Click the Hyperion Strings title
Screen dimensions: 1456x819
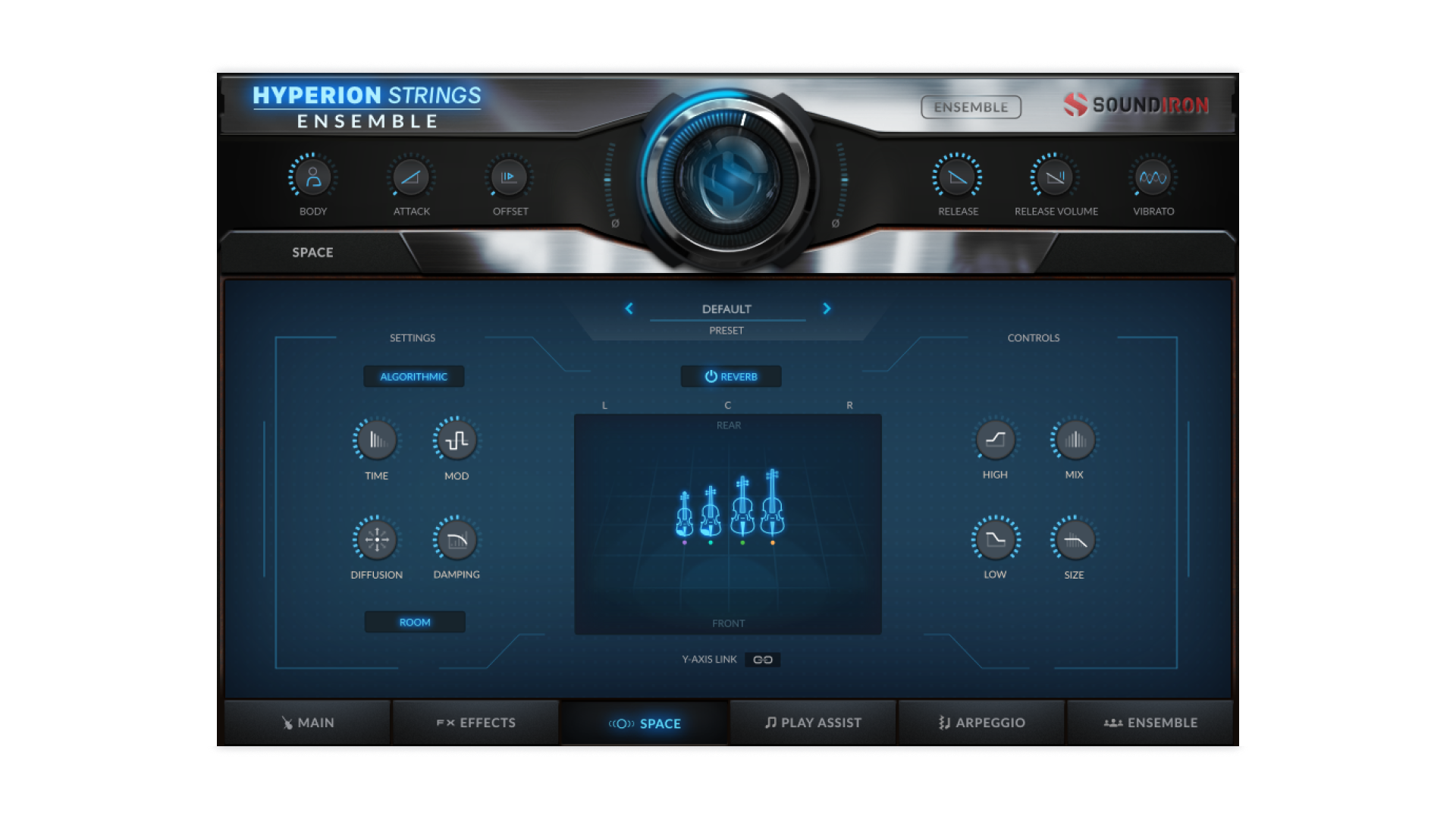click(x=367, y=96)
